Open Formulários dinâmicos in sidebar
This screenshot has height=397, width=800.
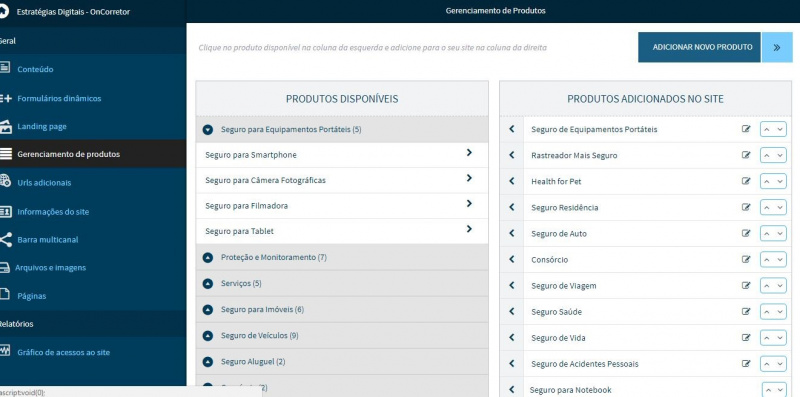tap(59, 98)
